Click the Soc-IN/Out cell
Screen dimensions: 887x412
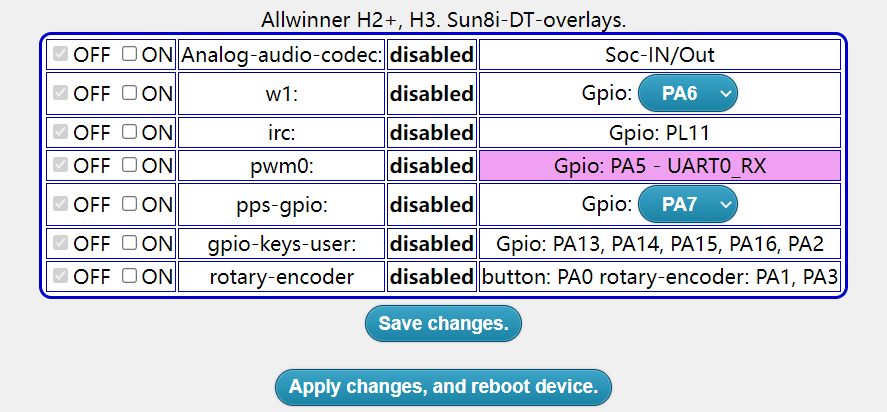[660, 55]
